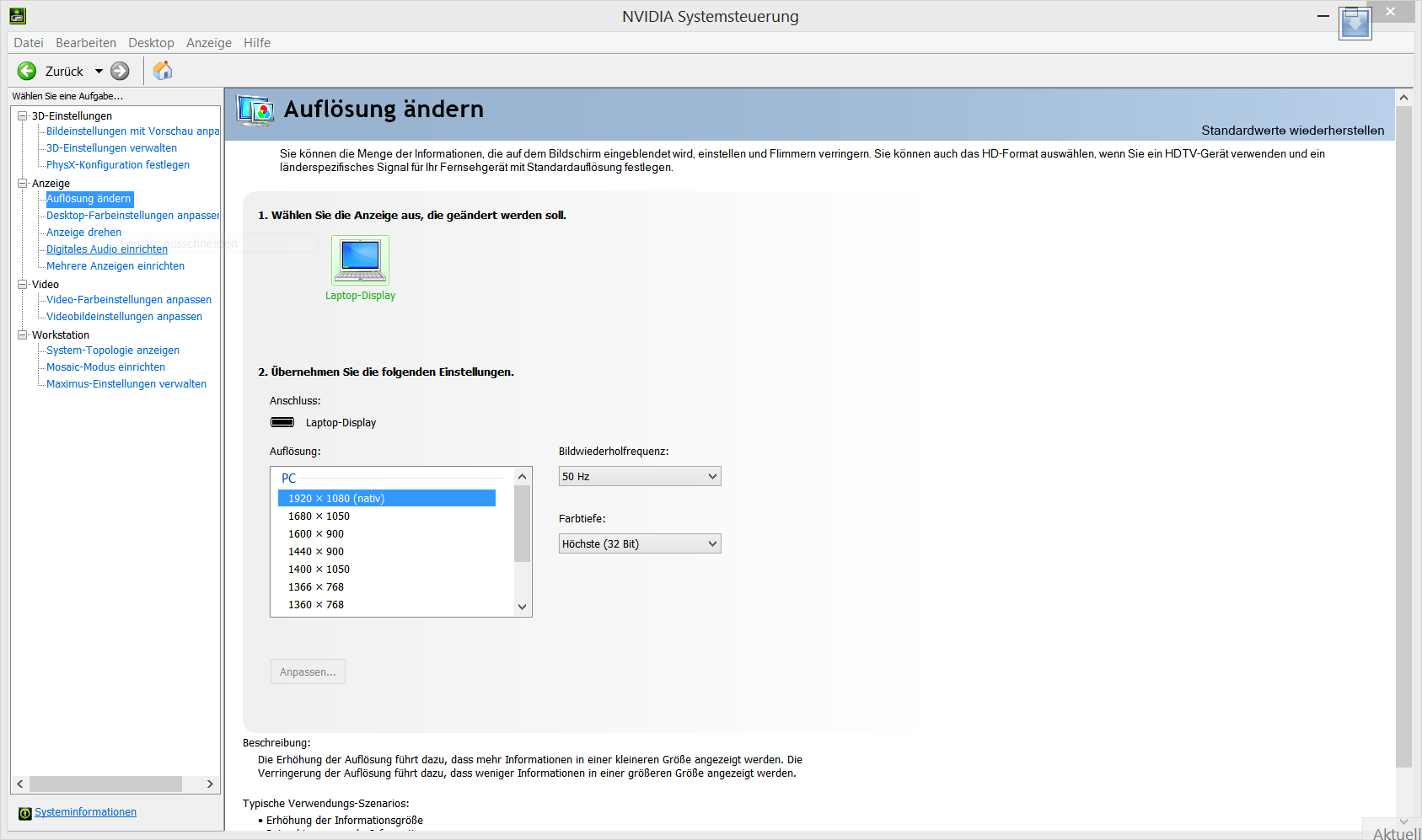The height and width of the screenshot is (840, 1422).
Task: Open Videobildeinstellungen anpassen
Action: (124, 317)
